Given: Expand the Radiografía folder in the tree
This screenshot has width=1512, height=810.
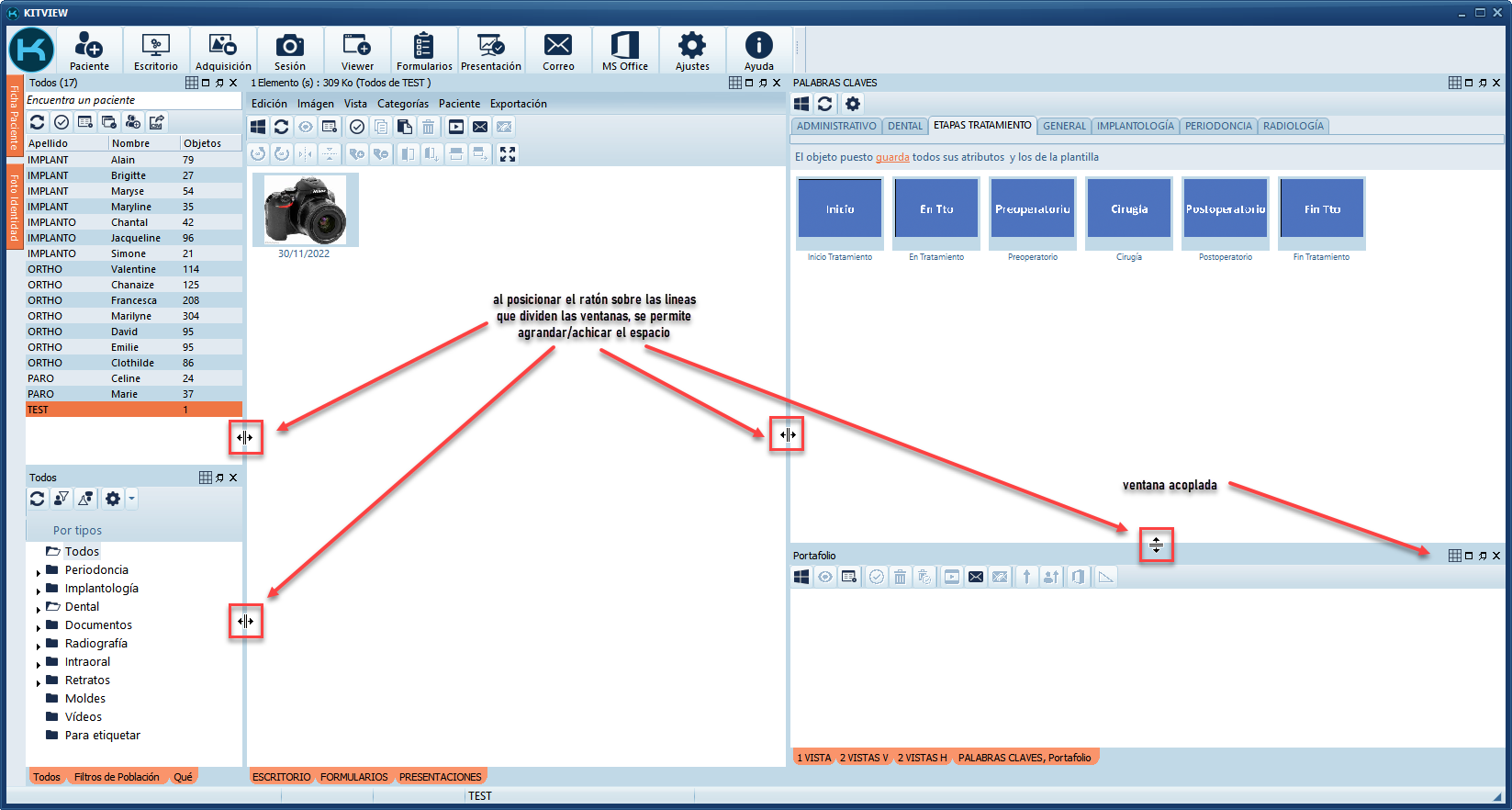Looking at the screenshot, I should coord(39,646).
